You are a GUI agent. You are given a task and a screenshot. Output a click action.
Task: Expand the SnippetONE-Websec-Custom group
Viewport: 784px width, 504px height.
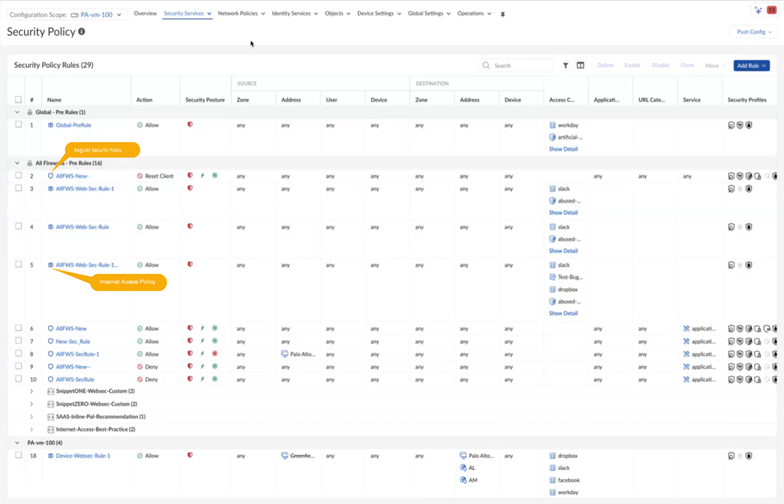coord(32,391)
